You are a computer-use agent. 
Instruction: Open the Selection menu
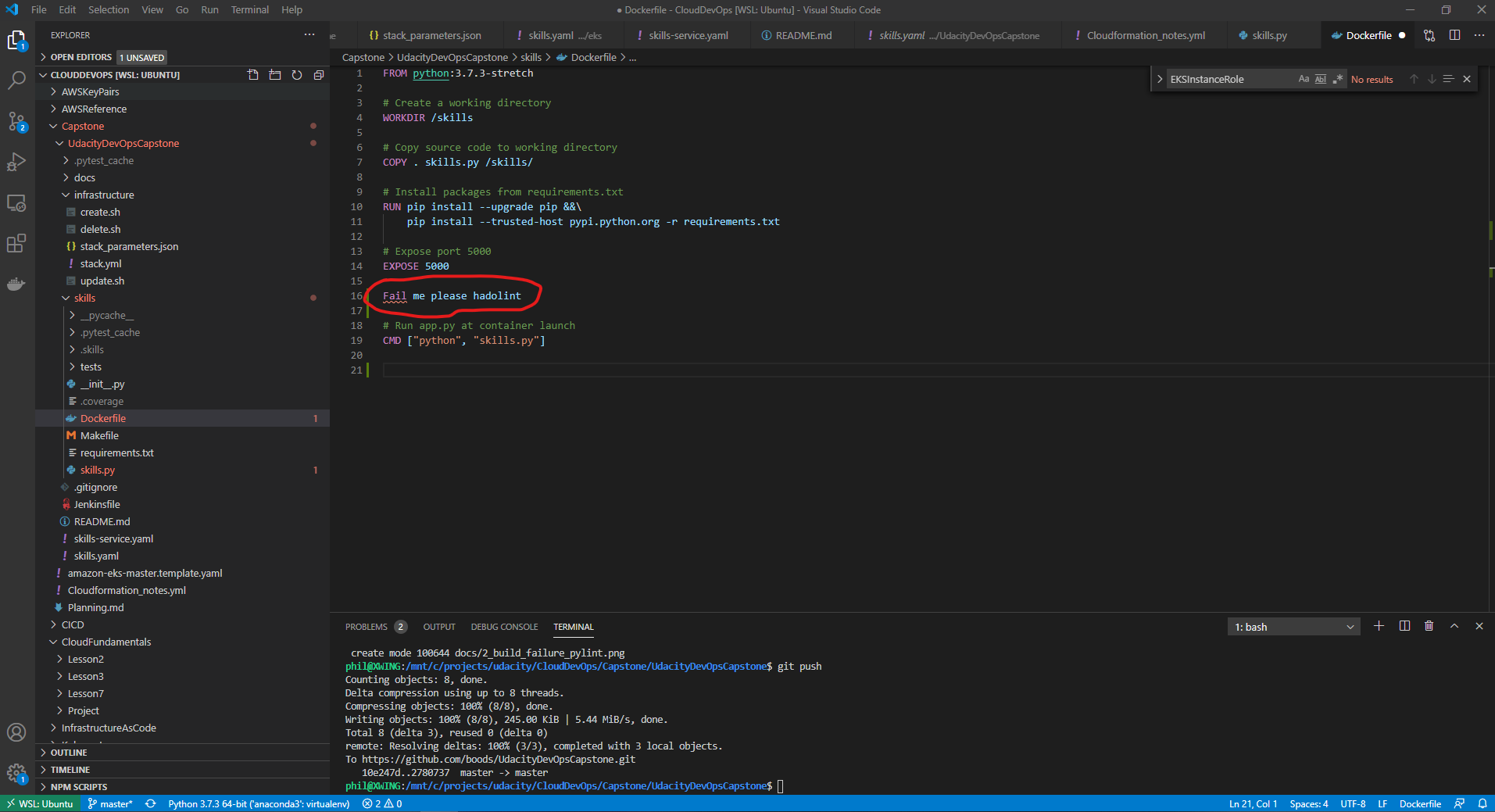109,9
